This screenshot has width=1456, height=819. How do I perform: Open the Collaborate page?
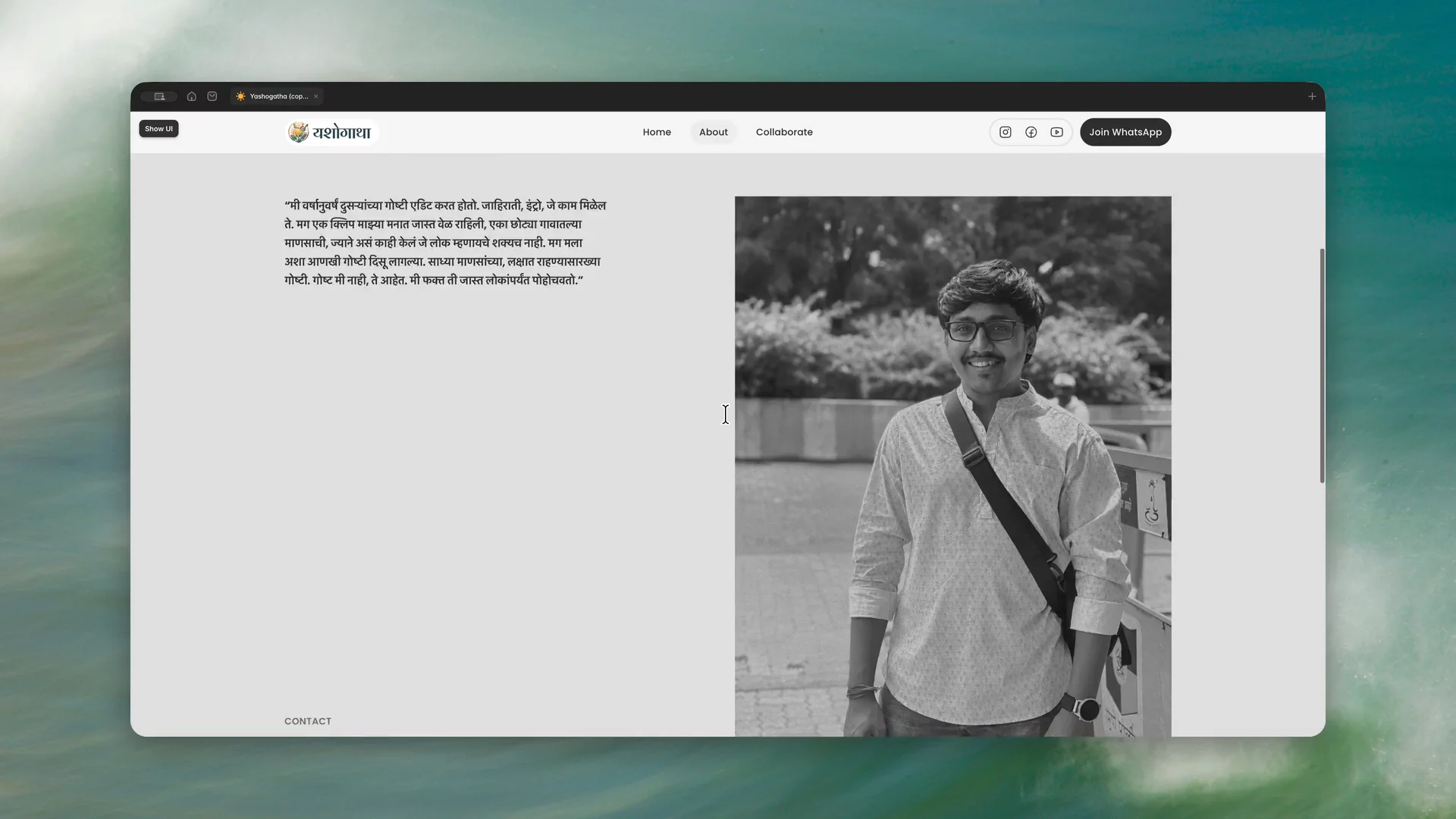784,132
